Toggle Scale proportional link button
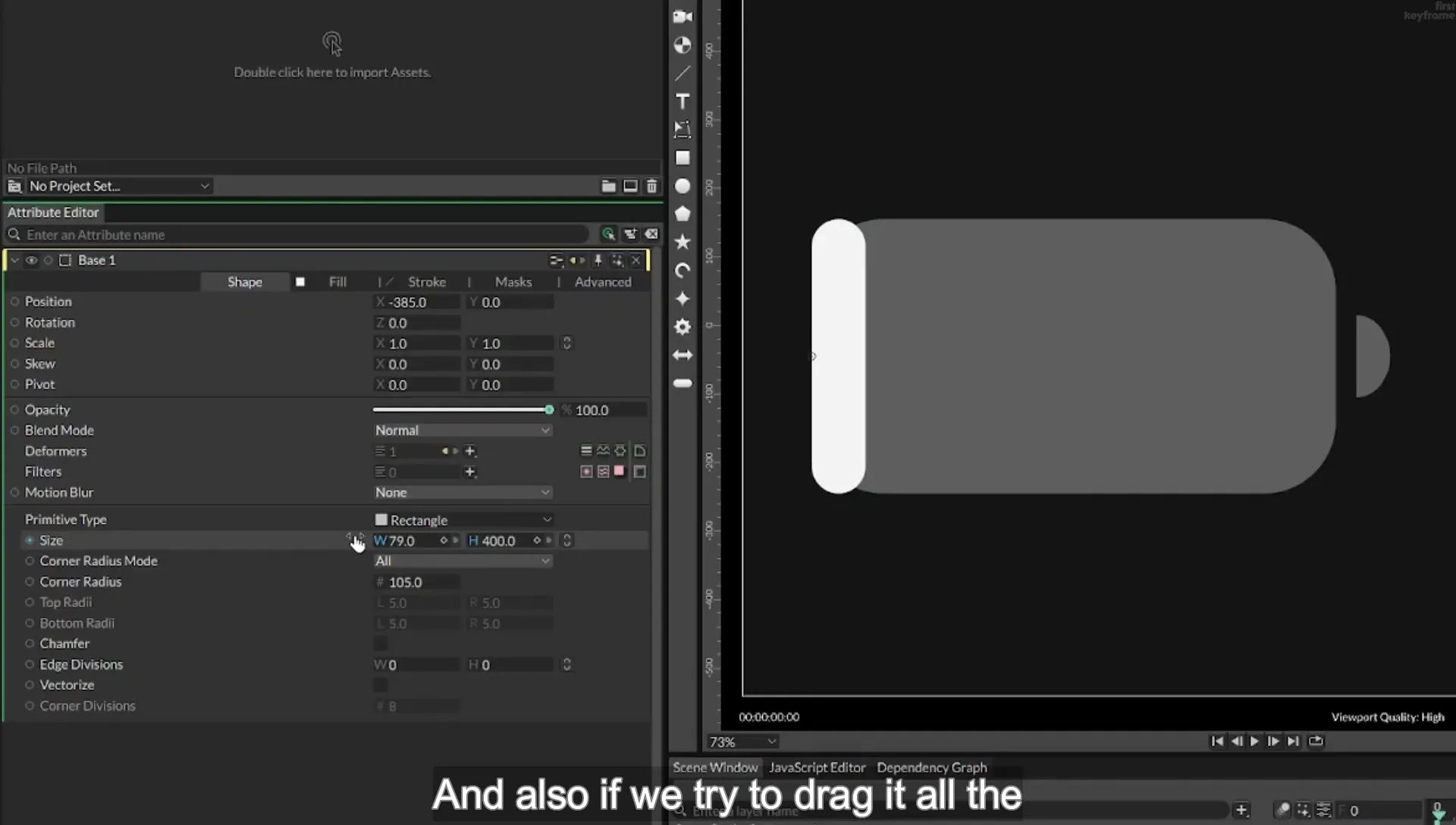Viewport: 1456px width, 825px height. tap(566, 343)
